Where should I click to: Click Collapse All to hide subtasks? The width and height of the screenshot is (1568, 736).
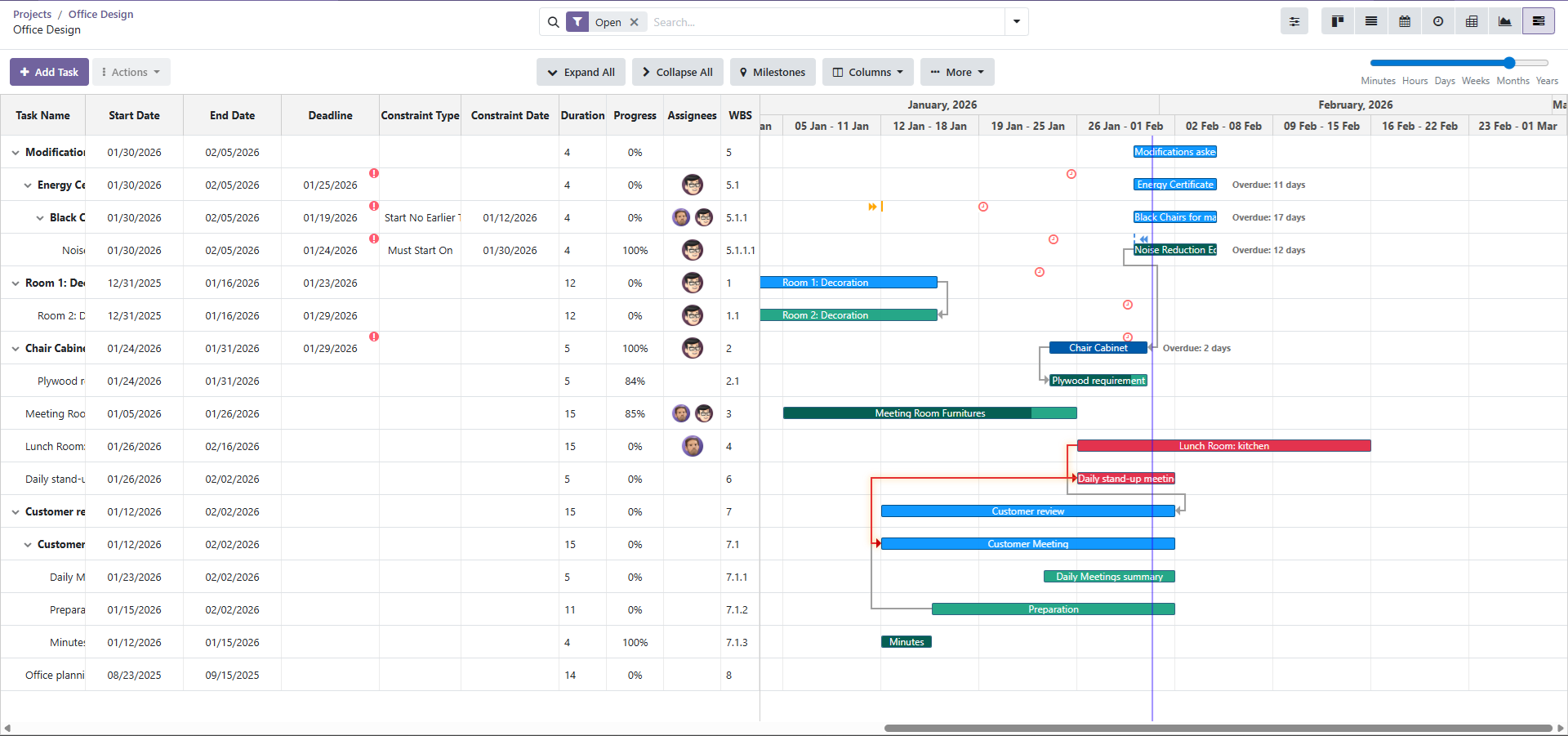click(677, 72)
